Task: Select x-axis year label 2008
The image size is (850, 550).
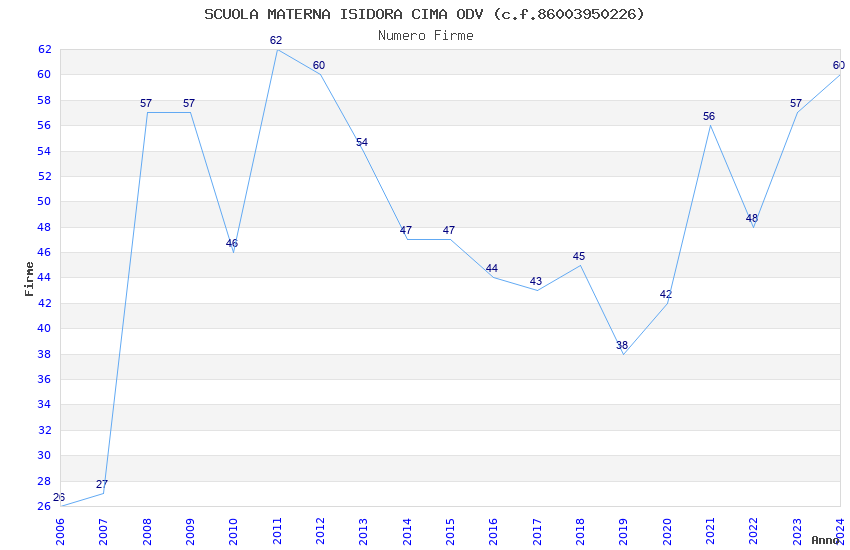Action: coord(146,531)
